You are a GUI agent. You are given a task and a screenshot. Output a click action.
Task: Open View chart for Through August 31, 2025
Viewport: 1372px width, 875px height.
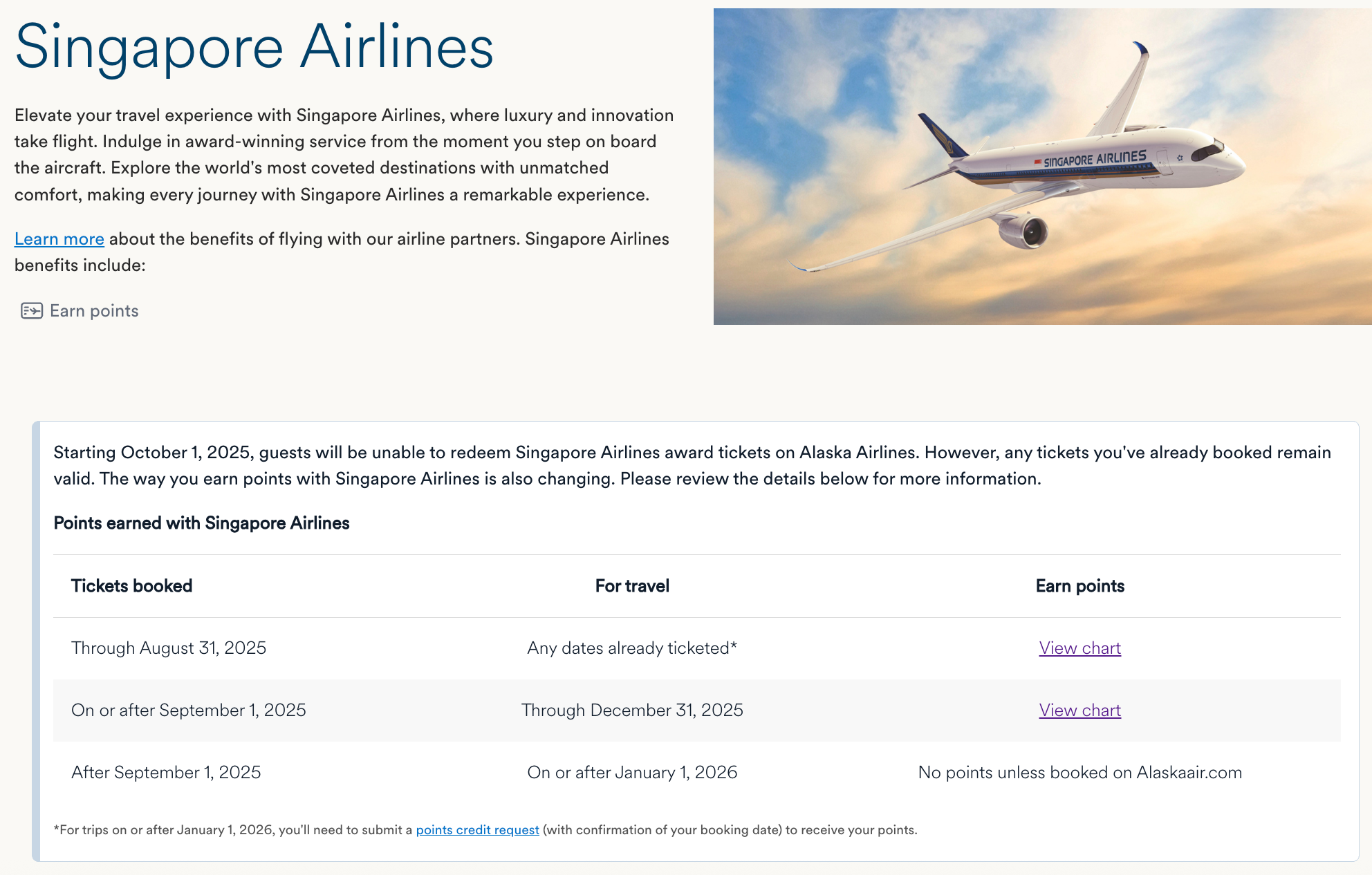pyautogui.click(x=1079, y=648)
